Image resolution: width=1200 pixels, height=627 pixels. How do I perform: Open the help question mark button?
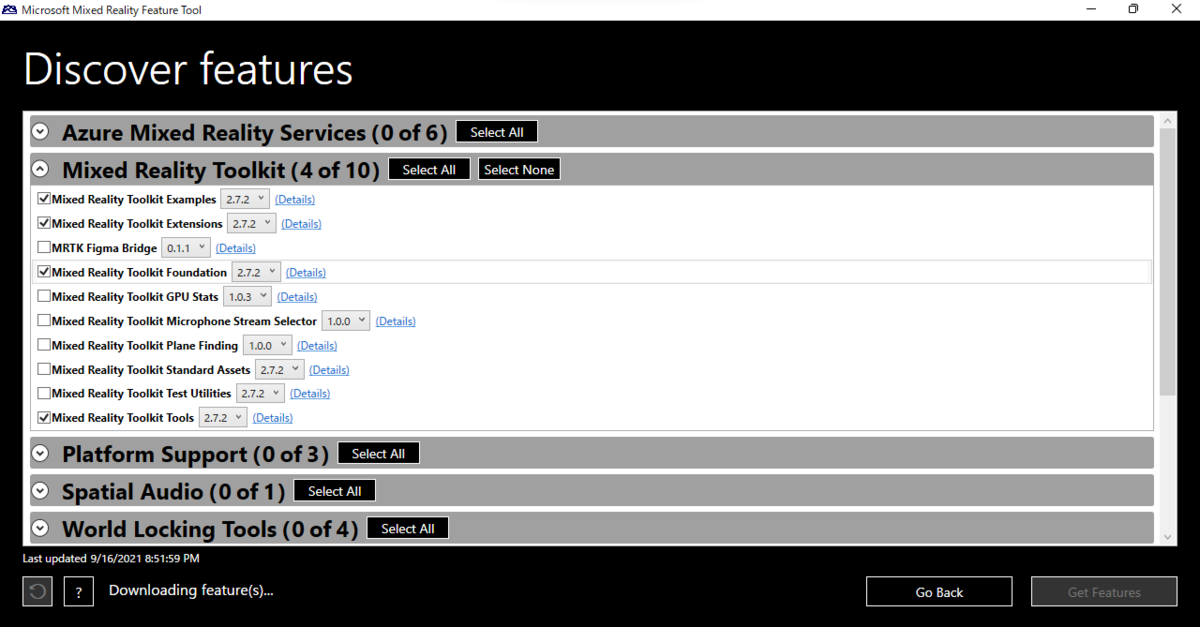pos(79,591)
